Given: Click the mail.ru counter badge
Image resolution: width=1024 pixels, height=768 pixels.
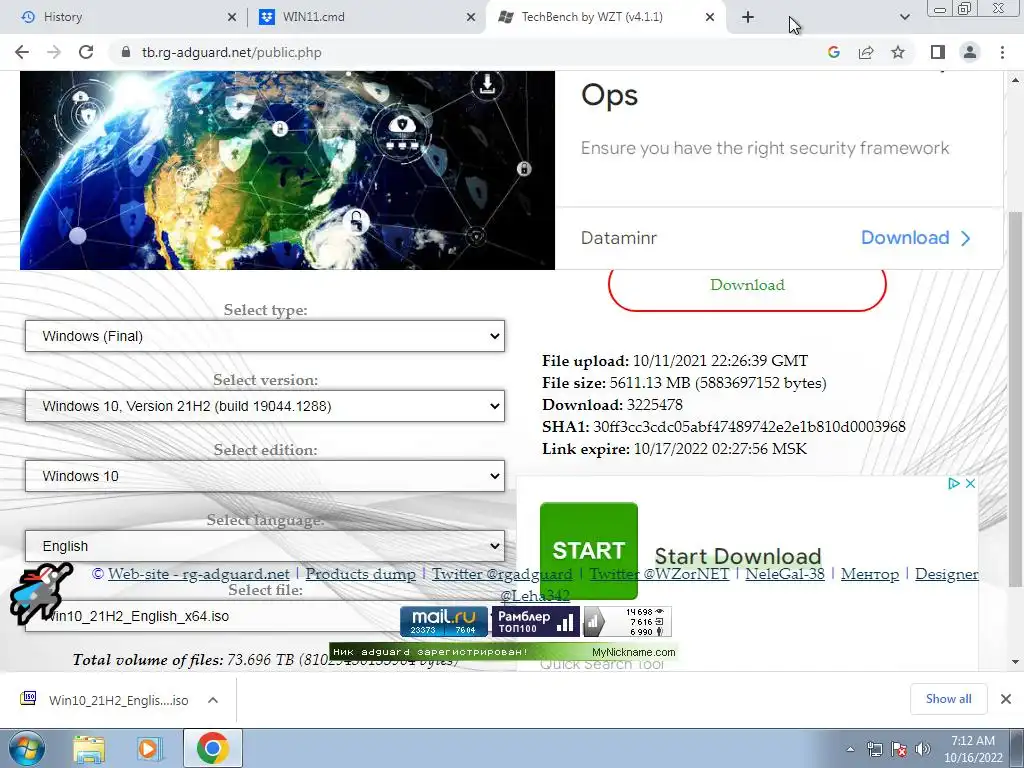Looking at the screenshot, I should click(x=444, y=622).
